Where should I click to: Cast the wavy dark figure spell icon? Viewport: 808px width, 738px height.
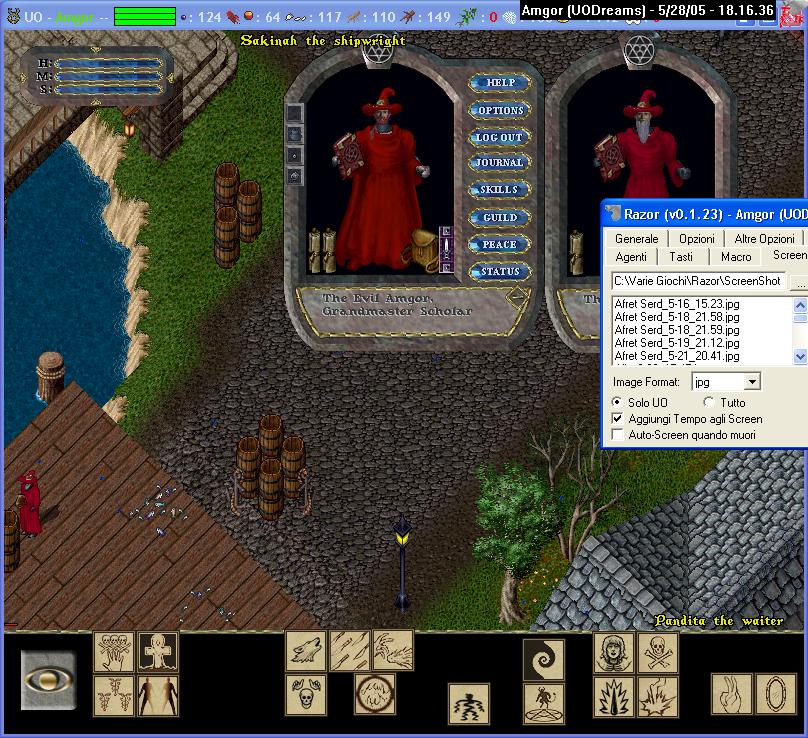point(469,704)
